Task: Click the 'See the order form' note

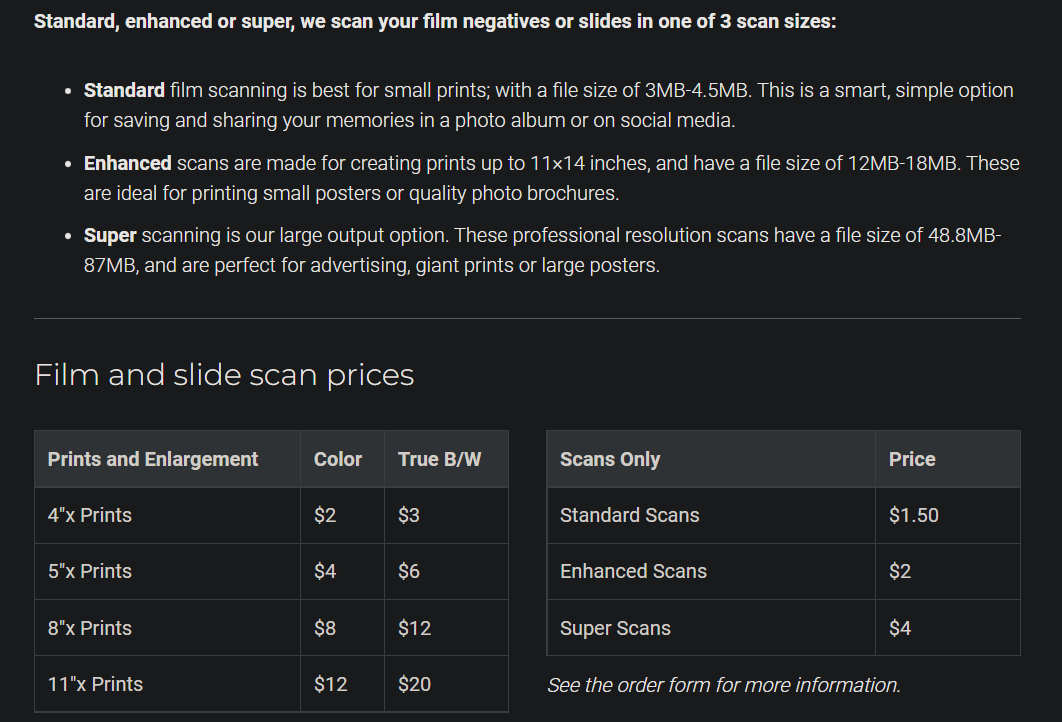Action: [724, 685]
